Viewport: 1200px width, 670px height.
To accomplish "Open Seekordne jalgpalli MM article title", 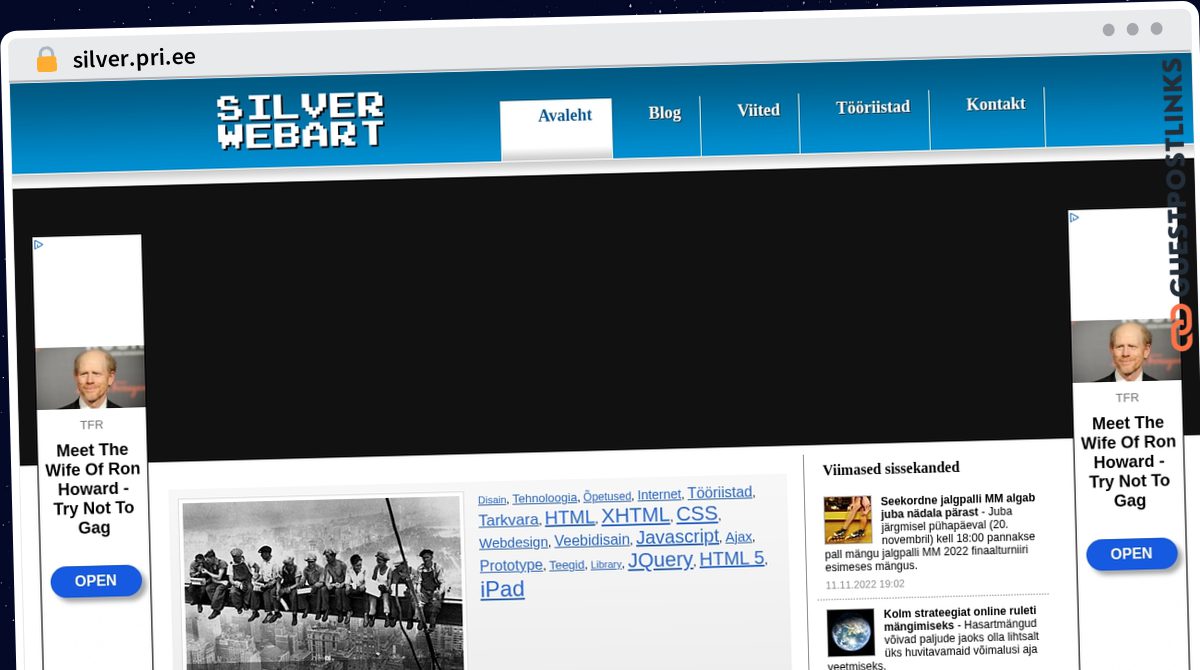I will 957,505.
